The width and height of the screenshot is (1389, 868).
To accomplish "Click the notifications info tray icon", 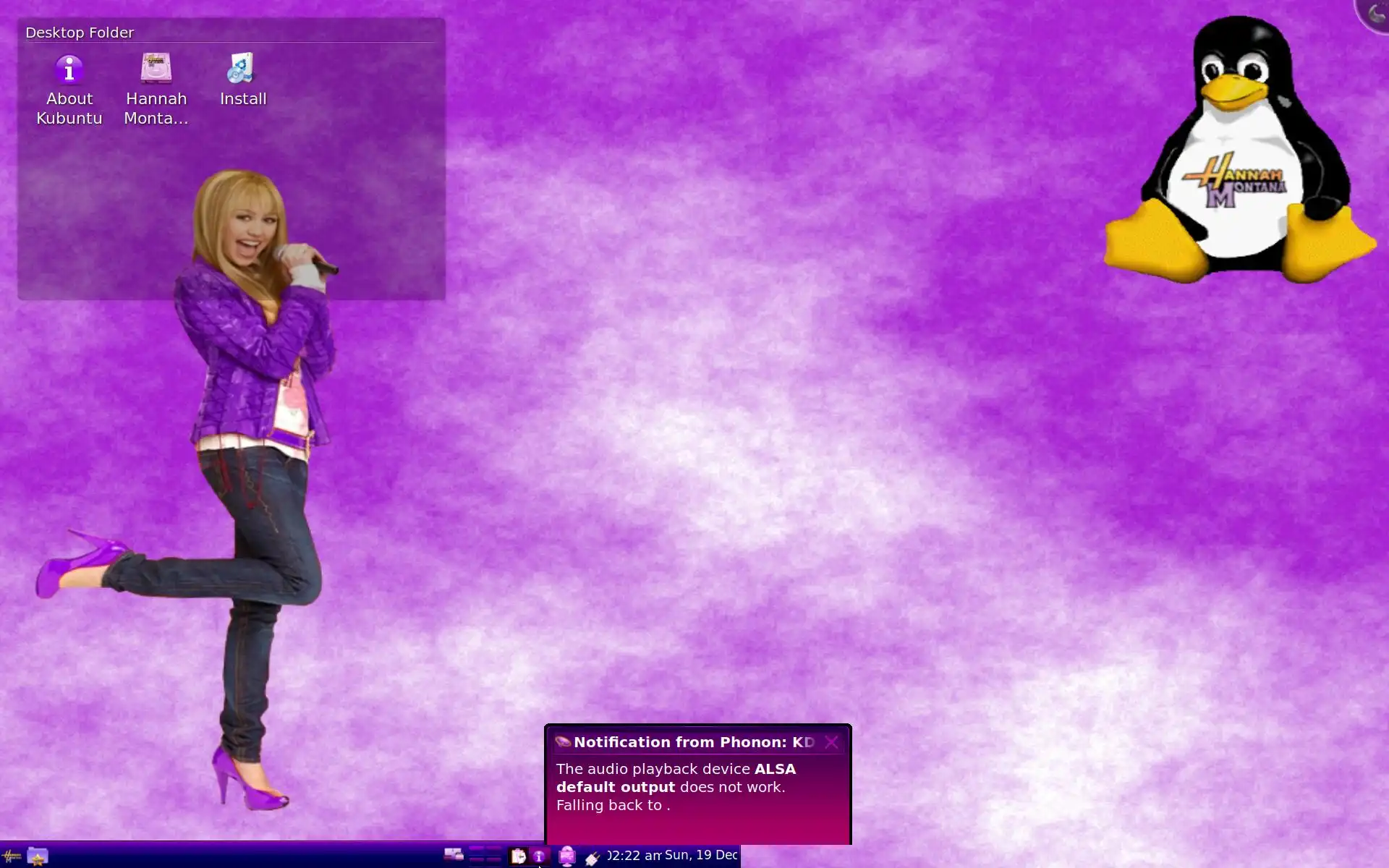I will [539, 856].
